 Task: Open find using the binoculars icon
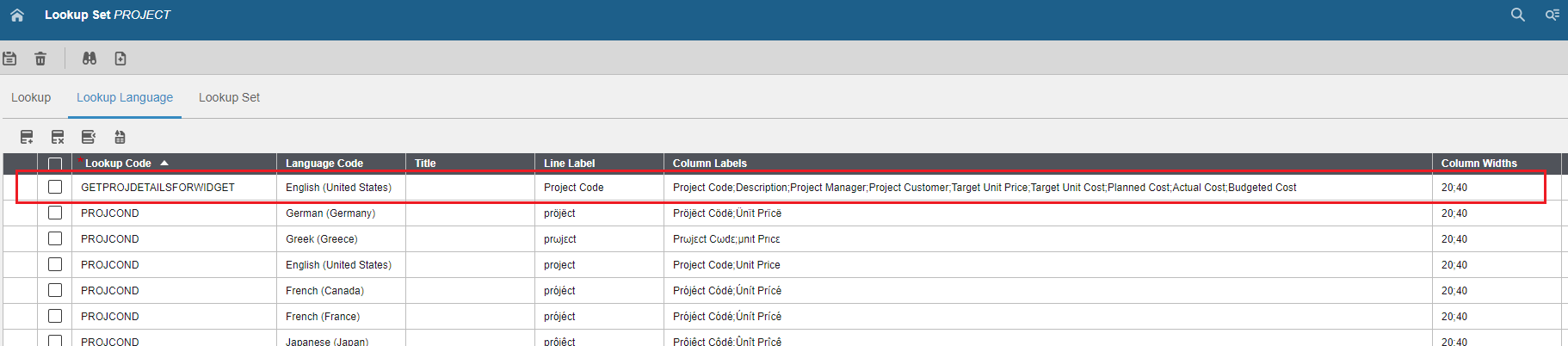90,59
